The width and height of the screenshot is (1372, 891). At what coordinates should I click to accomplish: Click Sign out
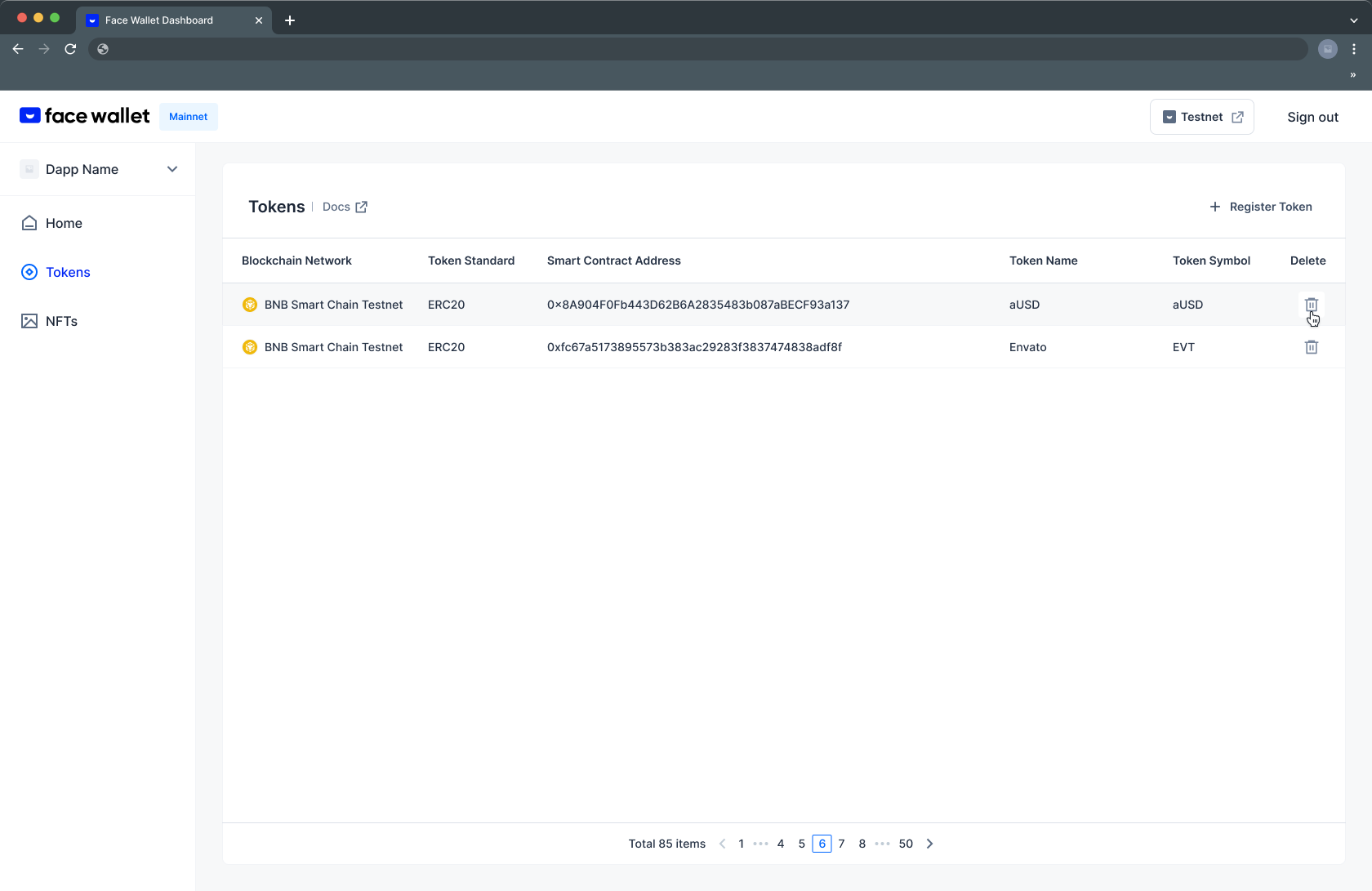click(x=1312, y=117)
